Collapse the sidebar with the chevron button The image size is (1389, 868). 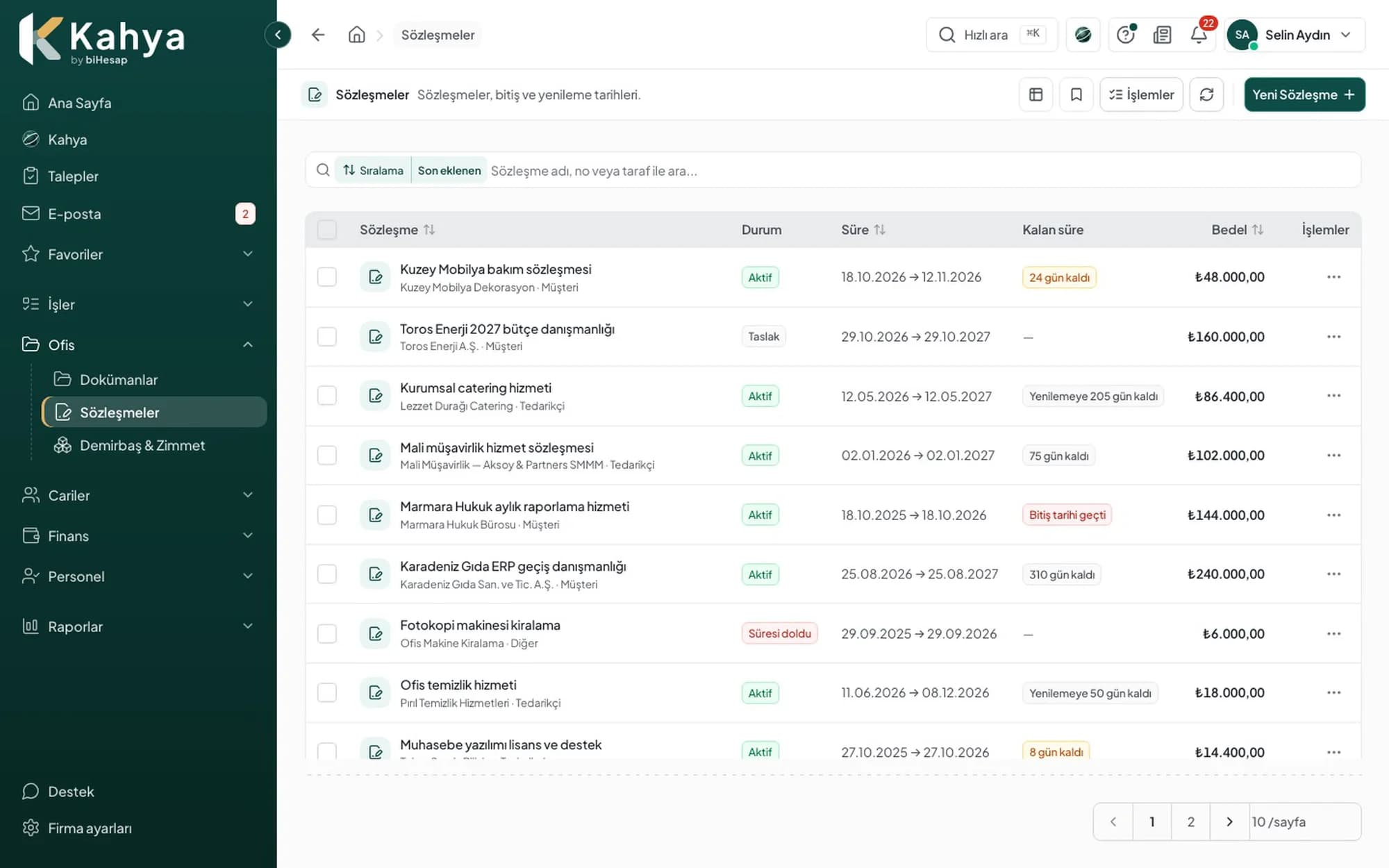(x=278, y=35)
